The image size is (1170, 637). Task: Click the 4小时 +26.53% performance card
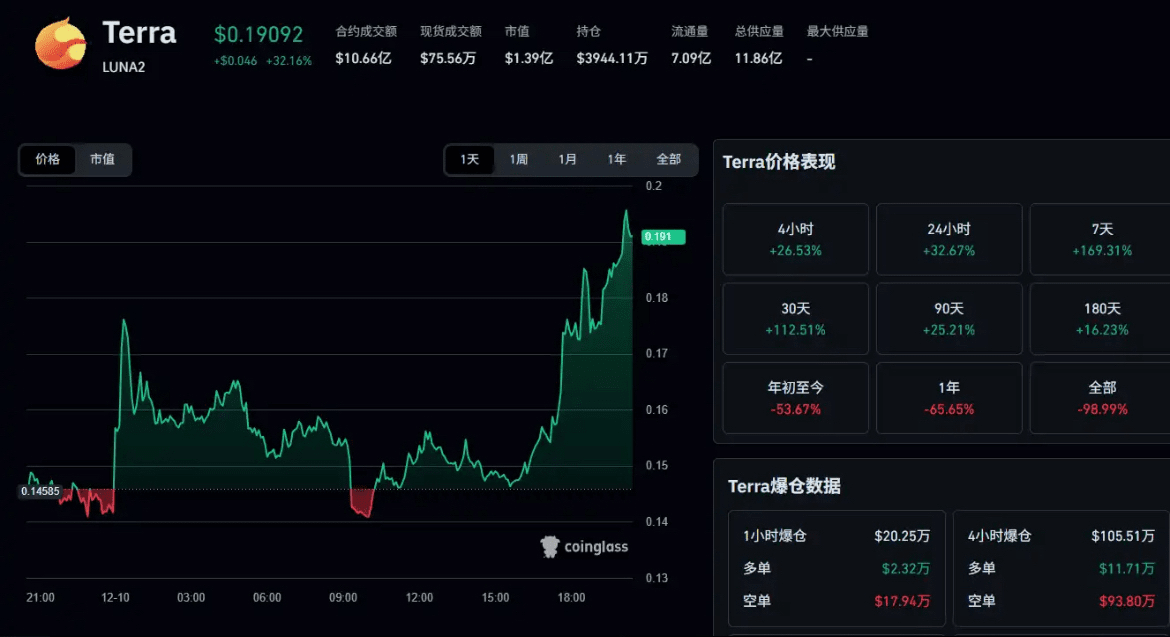[x=795, y=239]
